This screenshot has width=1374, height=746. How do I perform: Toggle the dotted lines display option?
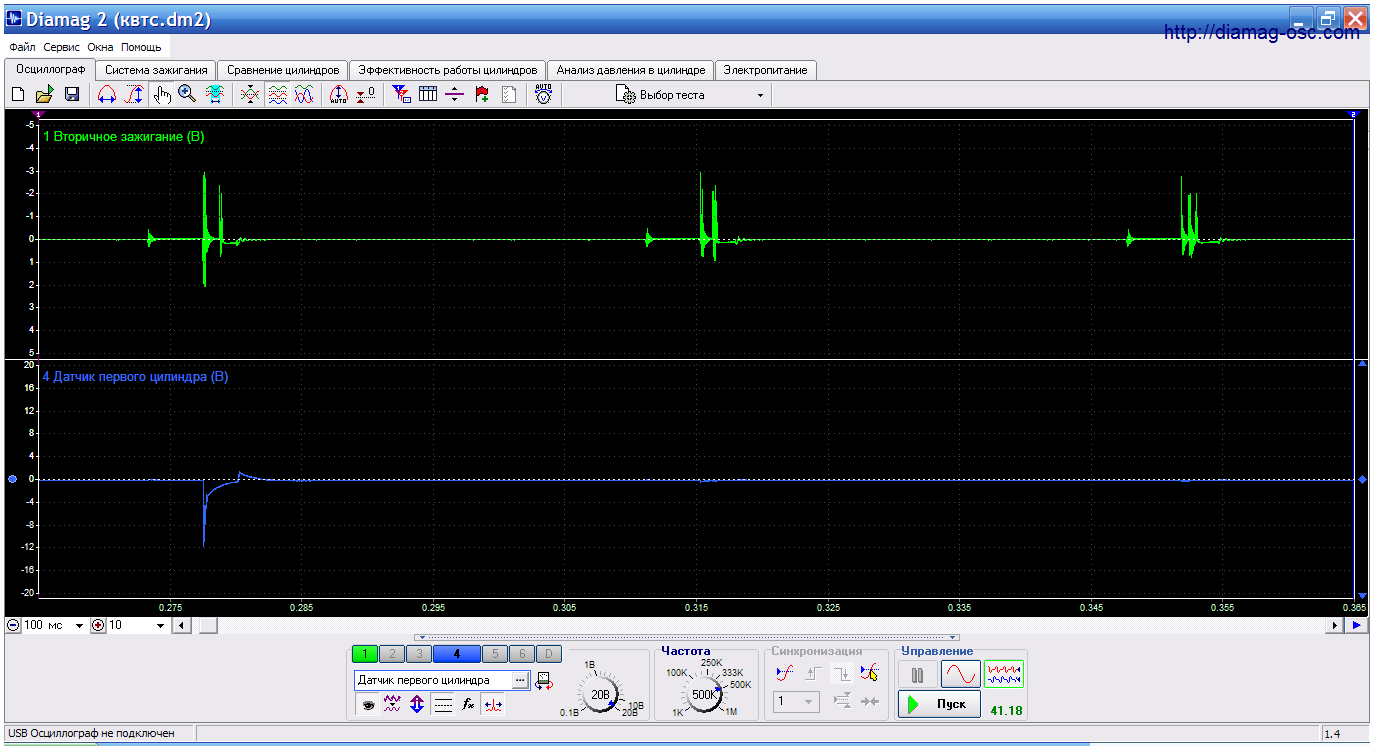point(443,704)
